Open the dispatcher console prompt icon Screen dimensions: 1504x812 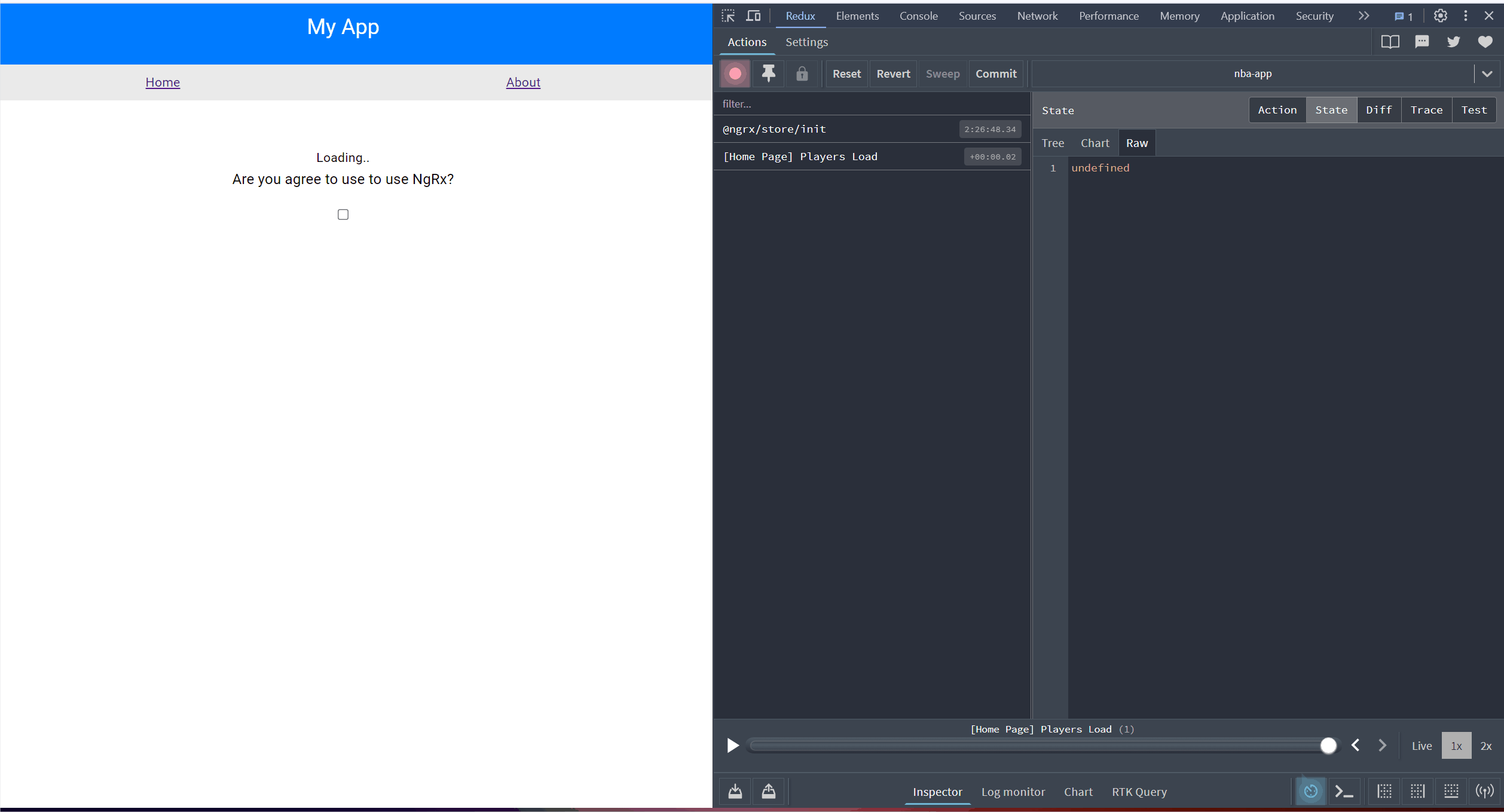point(1344,791)
